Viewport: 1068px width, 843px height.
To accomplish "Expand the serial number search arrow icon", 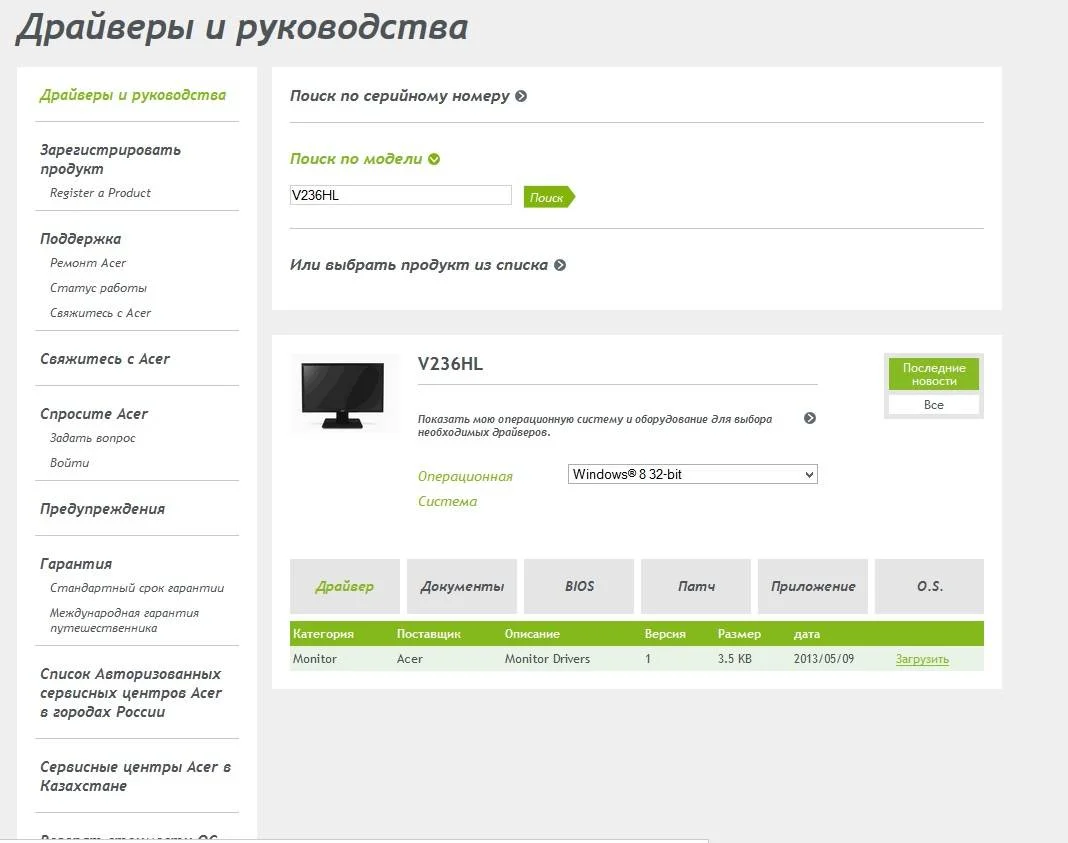I will 521,96.
